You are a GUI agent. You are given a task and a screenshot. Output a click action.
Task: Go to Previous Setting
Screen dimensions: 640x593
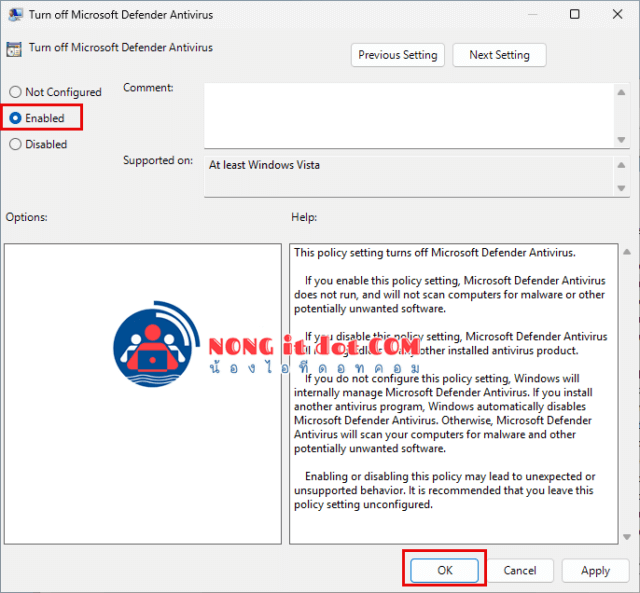pyautogui.click(x=398, y=55)
